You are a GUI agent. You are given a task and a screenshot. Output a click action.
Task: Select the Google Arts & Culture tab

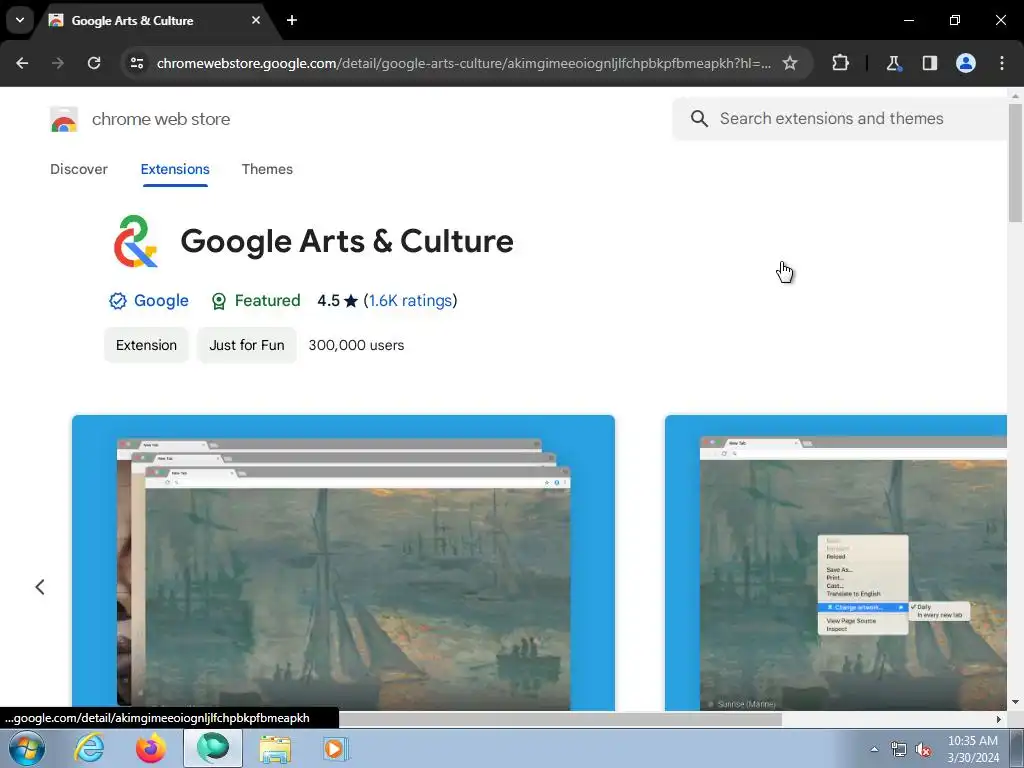point(157,20)
